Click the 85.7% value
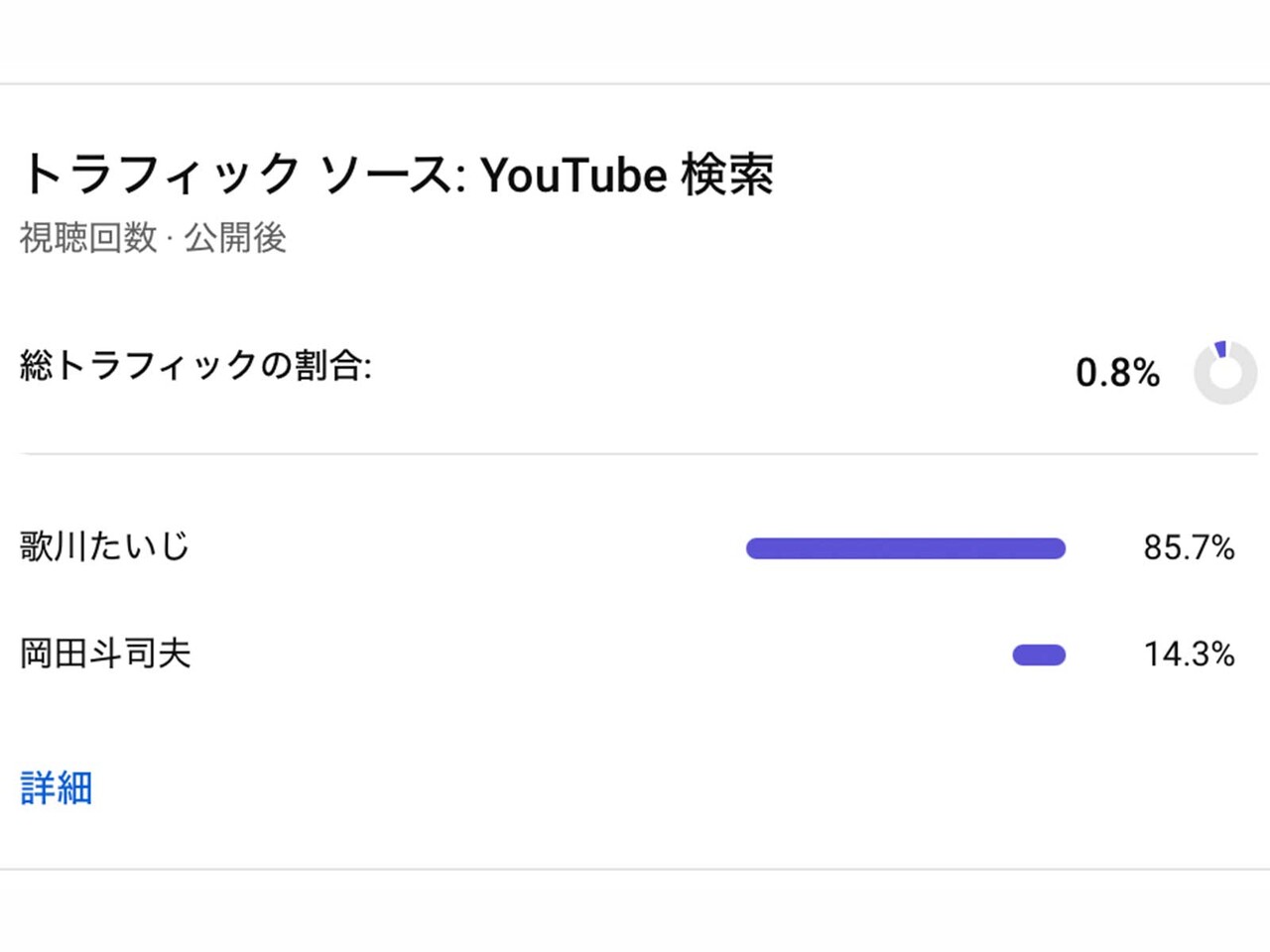 click(x=1189, y=547)
